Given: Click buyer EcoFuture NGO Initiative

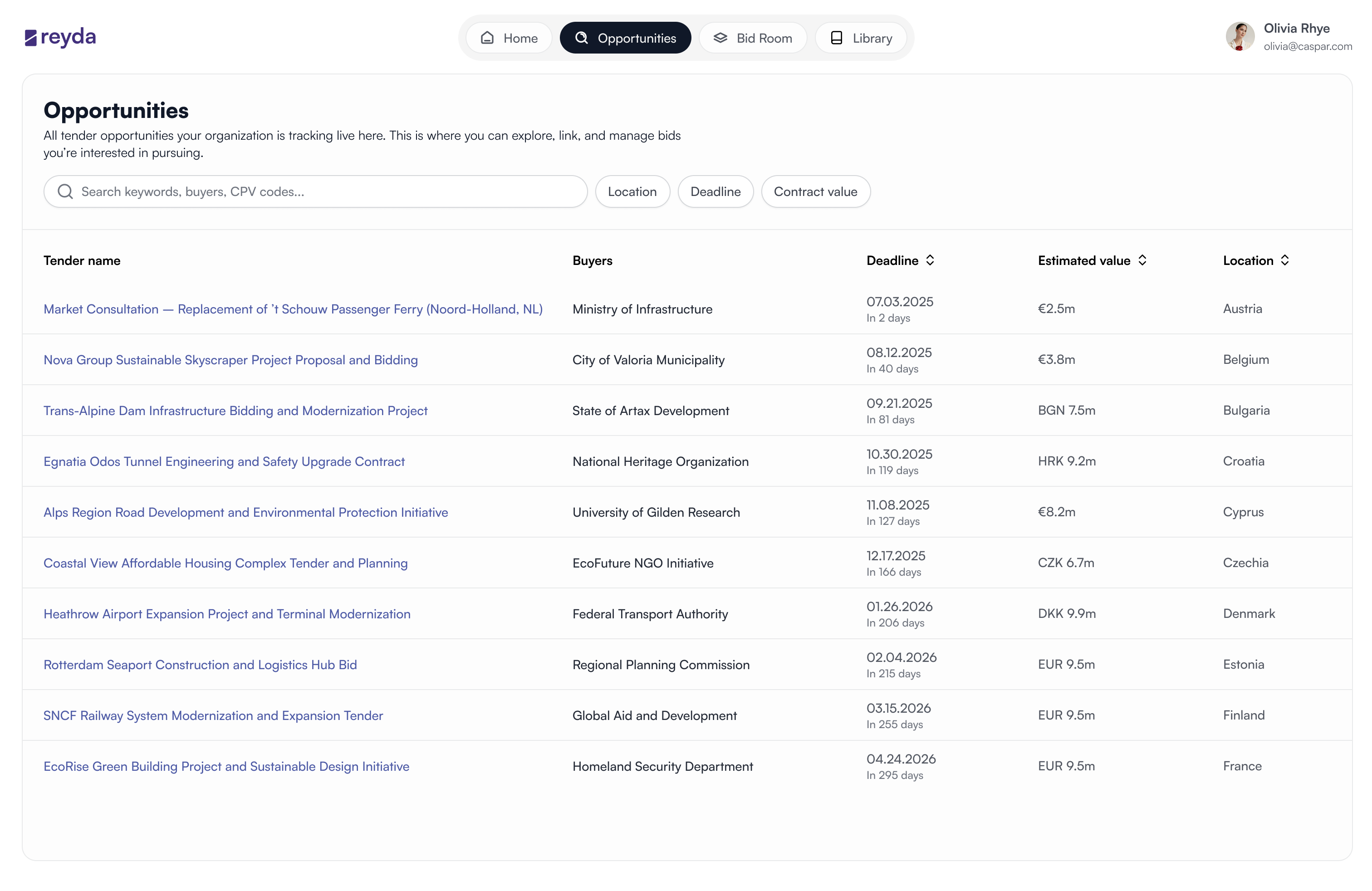Looking at the screenshot, I should tap(643, 563).
